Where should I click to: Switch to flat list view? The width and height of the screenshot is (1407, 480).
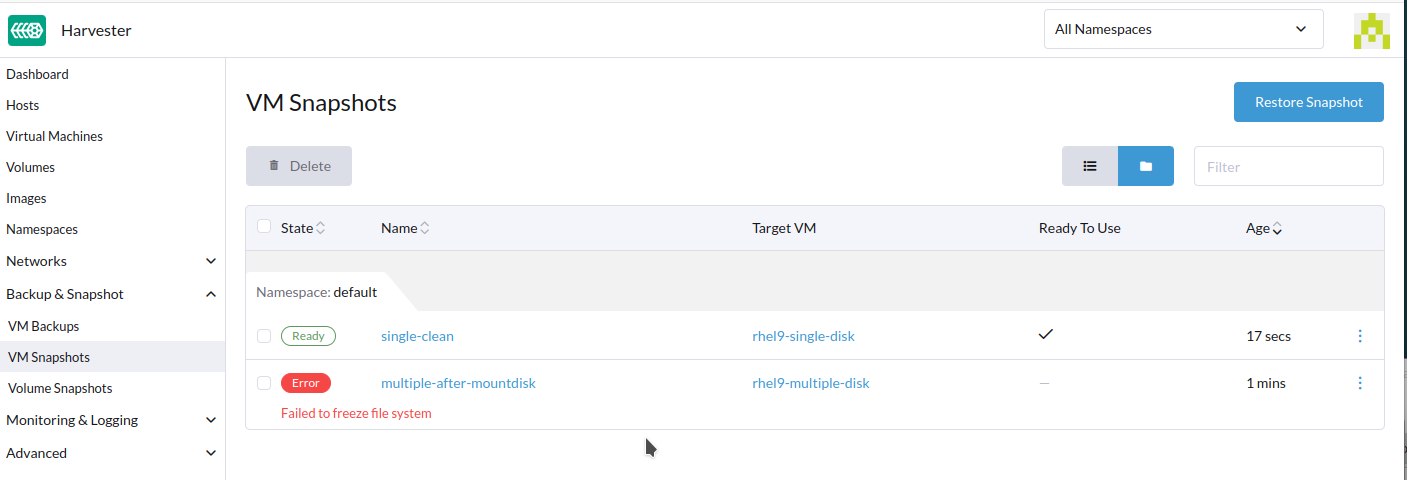click(1090, 166)
